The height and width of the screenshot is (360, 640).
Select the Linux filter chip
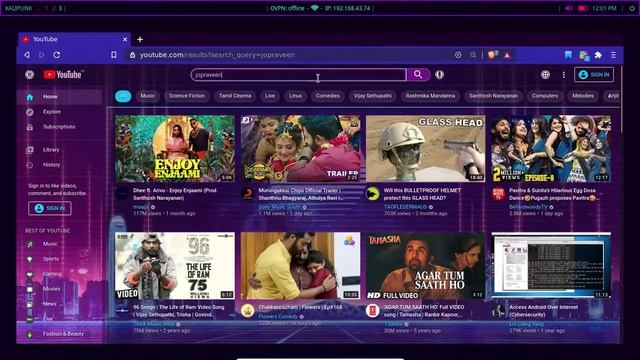point(295,96)
